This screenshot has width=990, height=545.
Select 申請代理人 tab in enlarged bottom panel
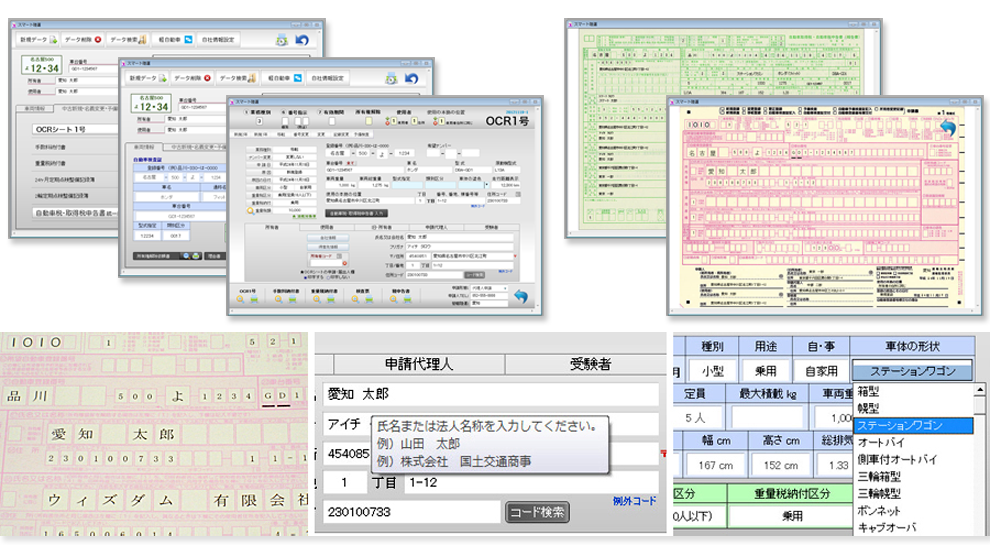point(419,364)
